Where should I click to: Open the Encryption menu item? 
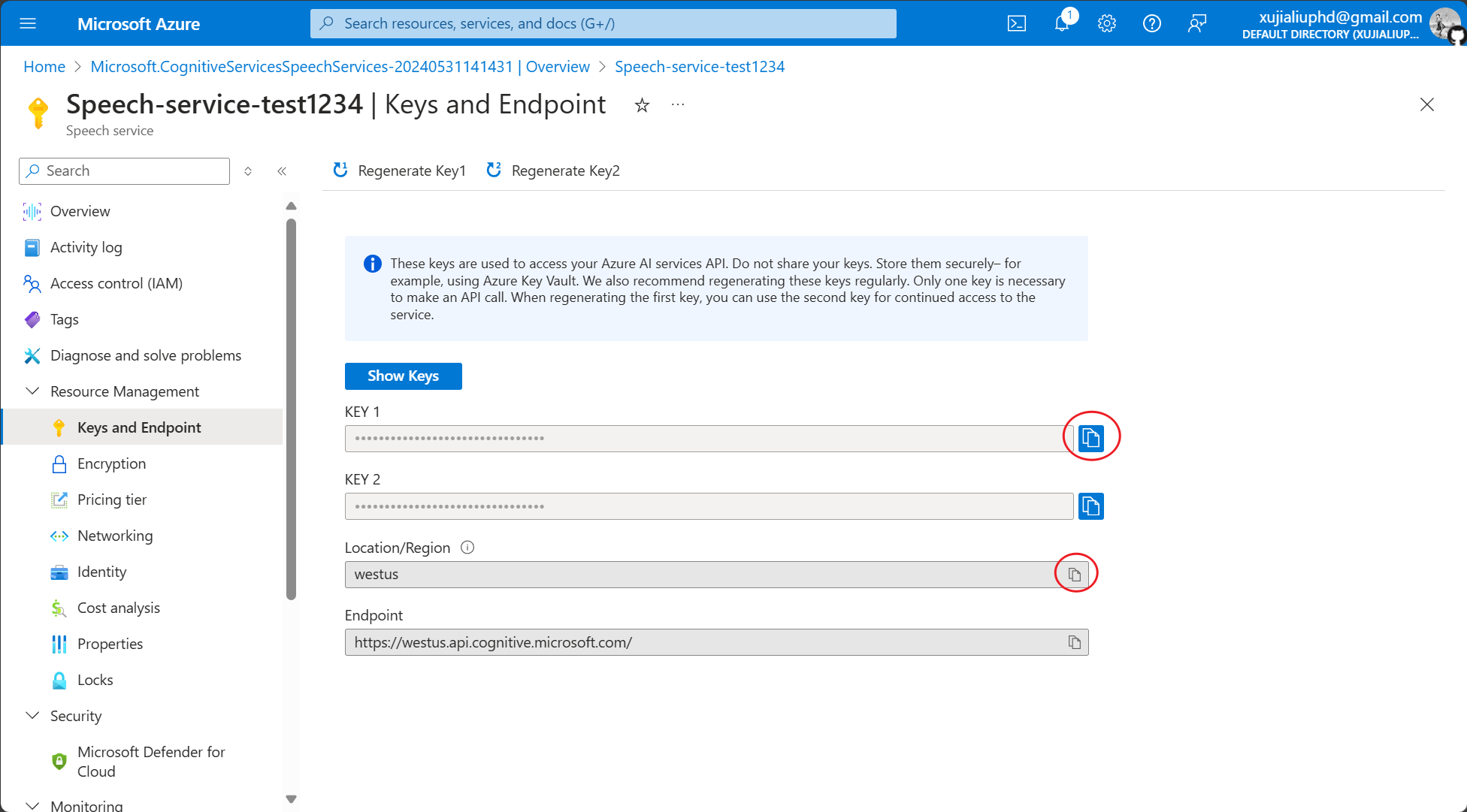coord(111,463)
